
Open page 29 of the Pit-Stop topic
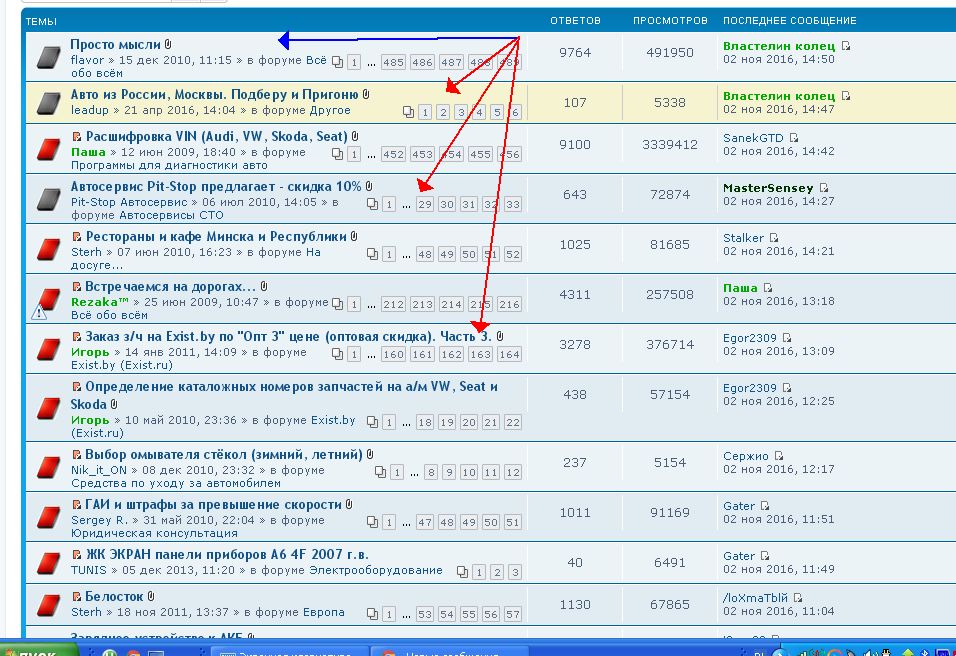click(x=424, y=204)
